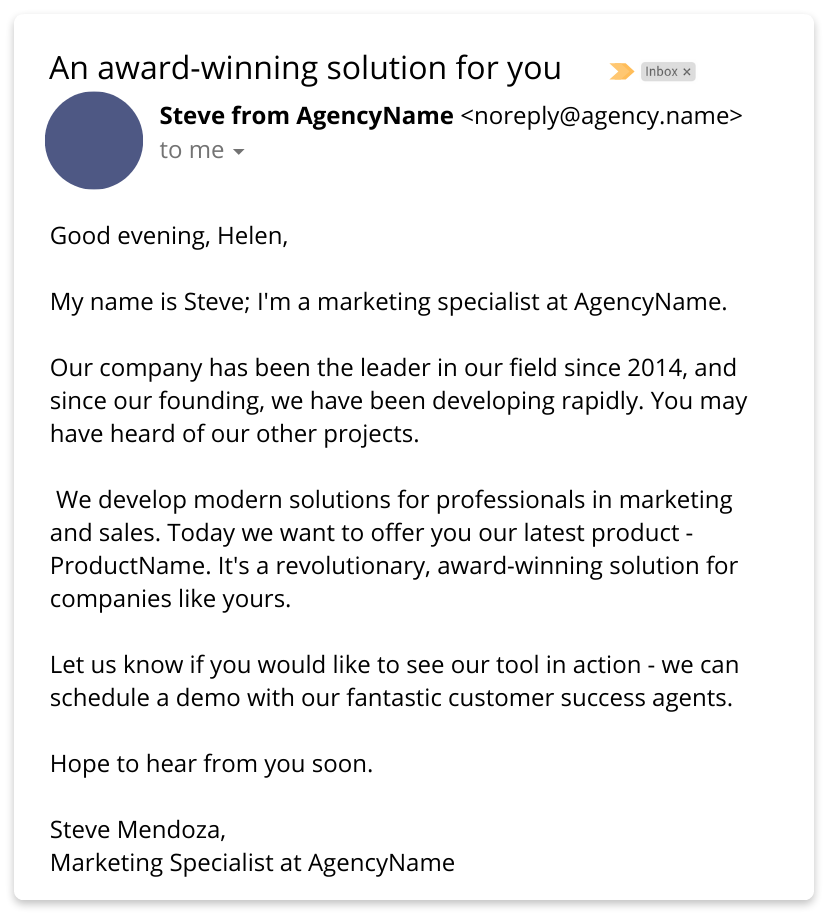The height and width of the screenshot is (914, 828).
Task: Remove the Inbox label with its x
Action: click(687, 72)
